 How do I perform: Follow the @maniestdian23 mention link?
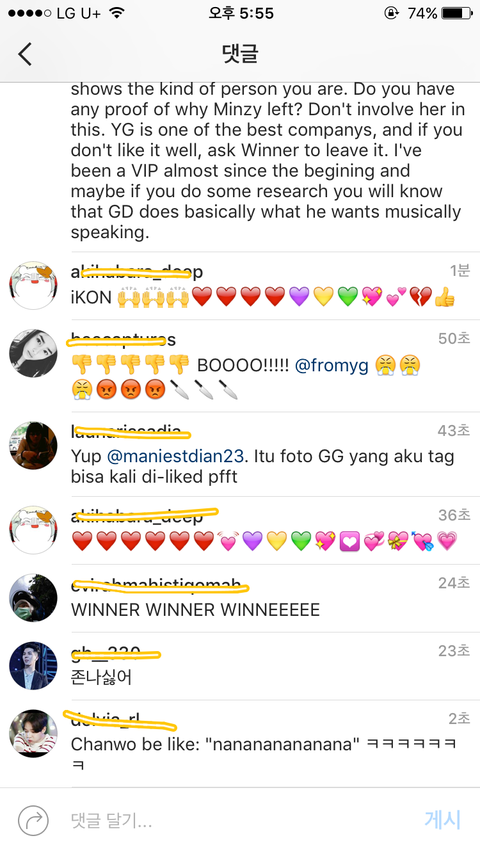[x=174, y=456]
